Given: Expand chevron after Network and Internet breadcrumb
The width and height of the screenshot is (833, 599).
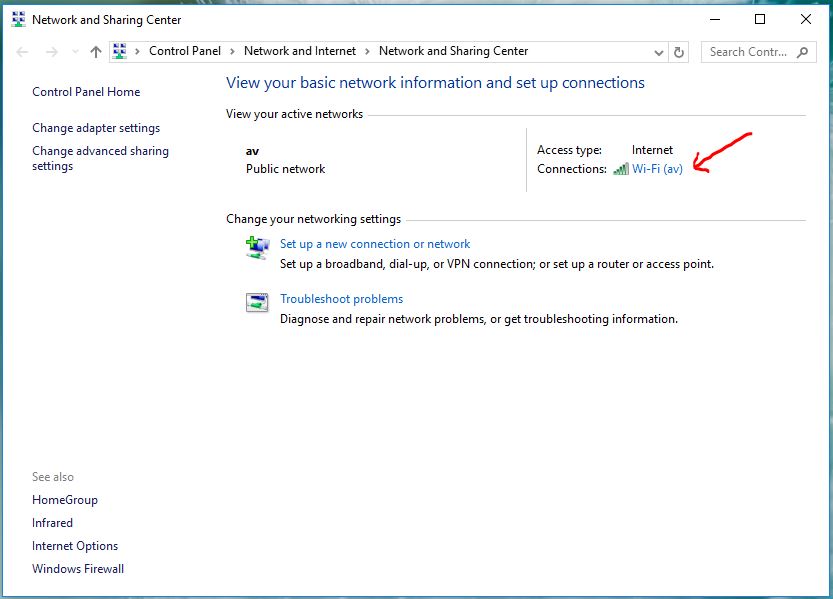Looking at the screenshot, I should [367, 52].
